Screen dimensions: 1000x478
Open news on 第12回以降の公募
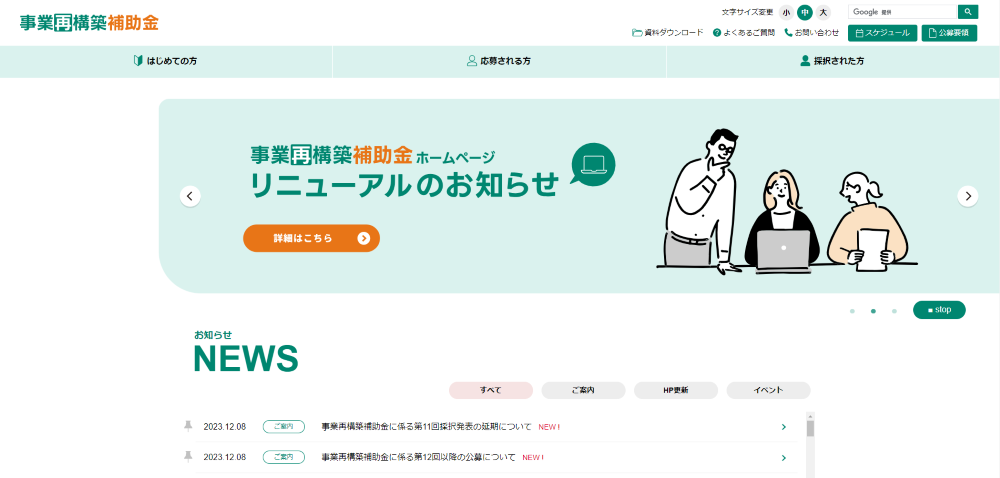(x=418, y=458)
